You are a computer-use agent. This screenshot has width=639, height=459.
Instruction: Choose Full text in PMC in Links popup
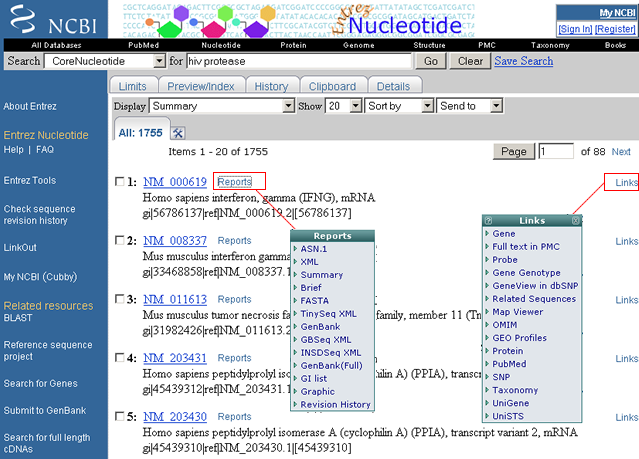pos(526,247)
